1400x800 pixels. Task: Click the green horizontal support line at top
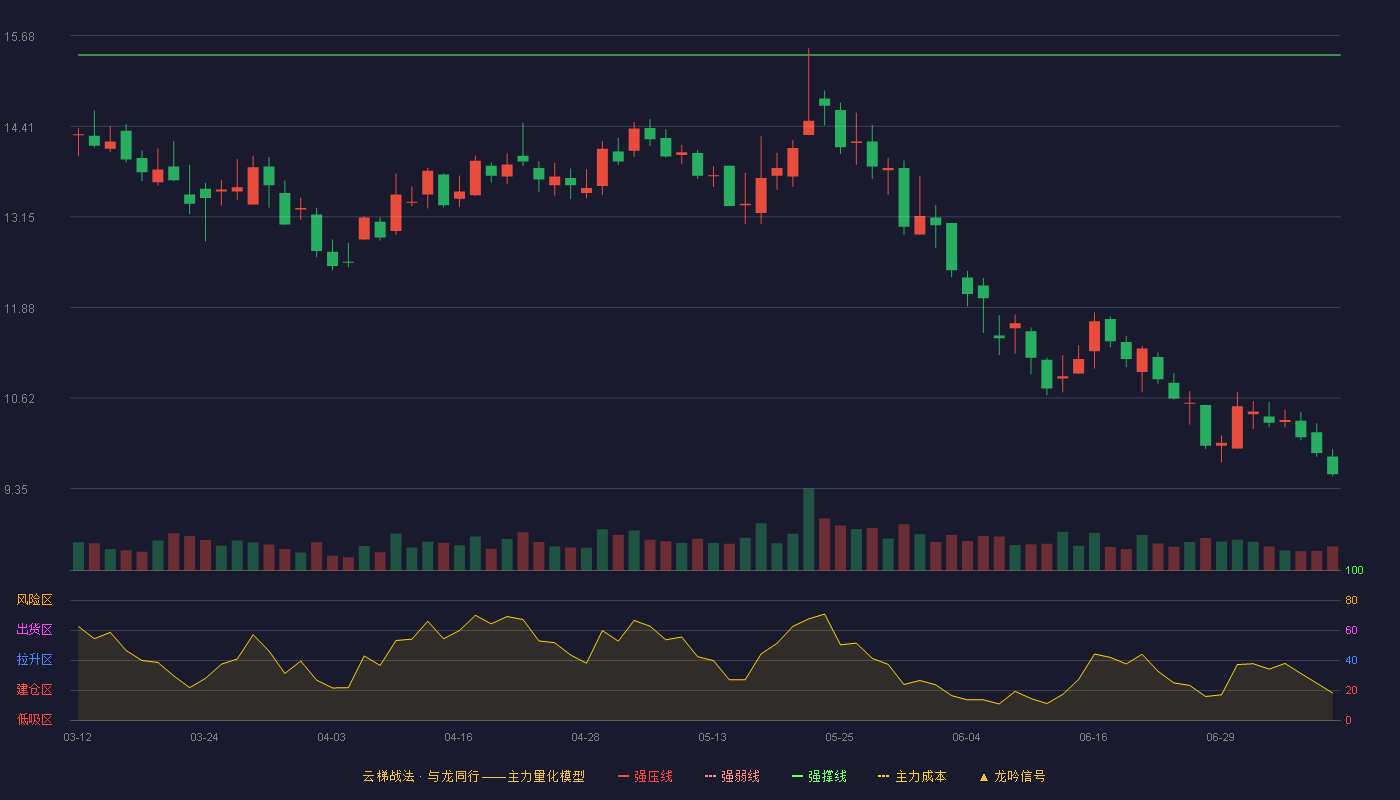coord(709,55)
